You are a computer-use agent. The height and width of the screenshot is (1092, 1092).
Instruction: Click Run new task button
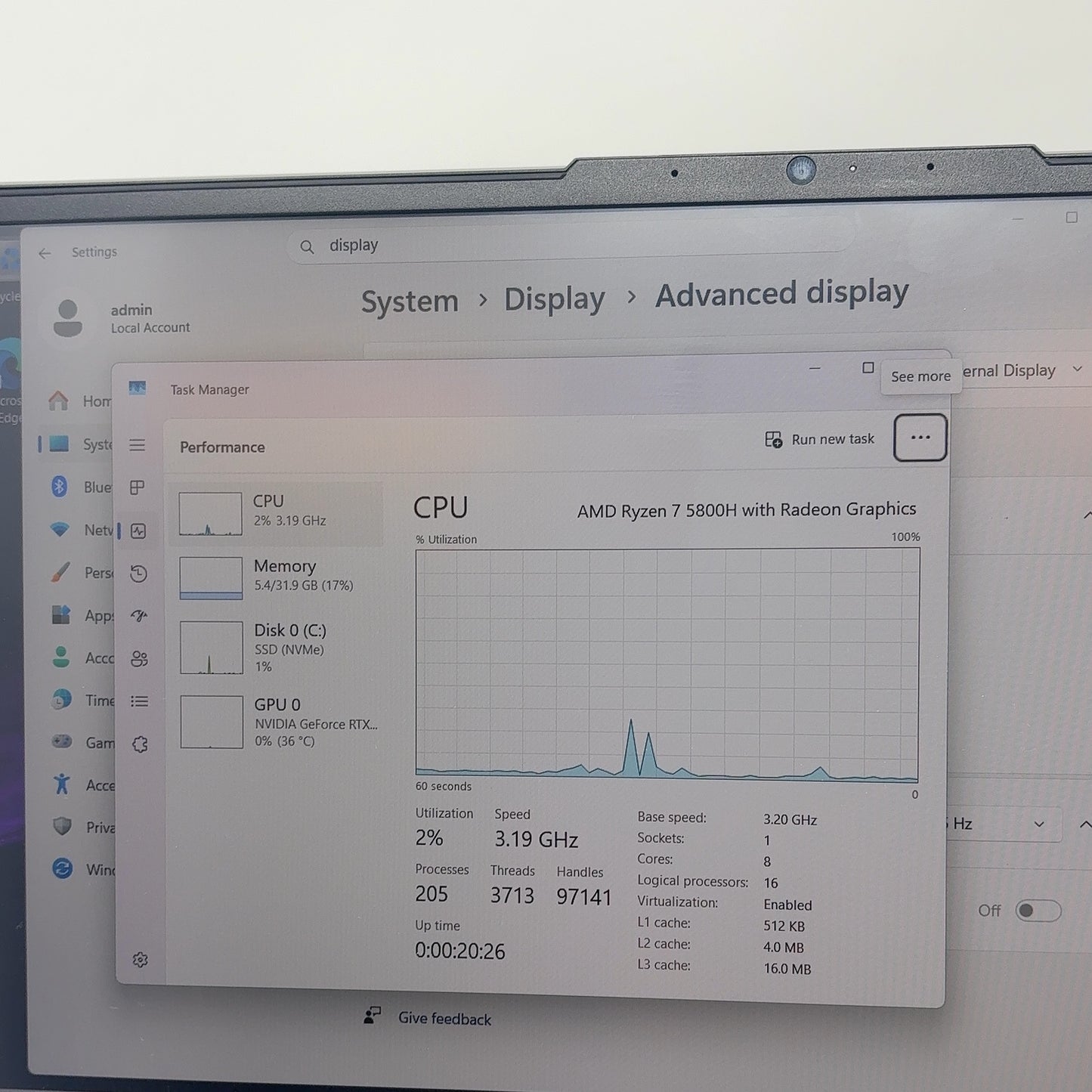point(819,439)
